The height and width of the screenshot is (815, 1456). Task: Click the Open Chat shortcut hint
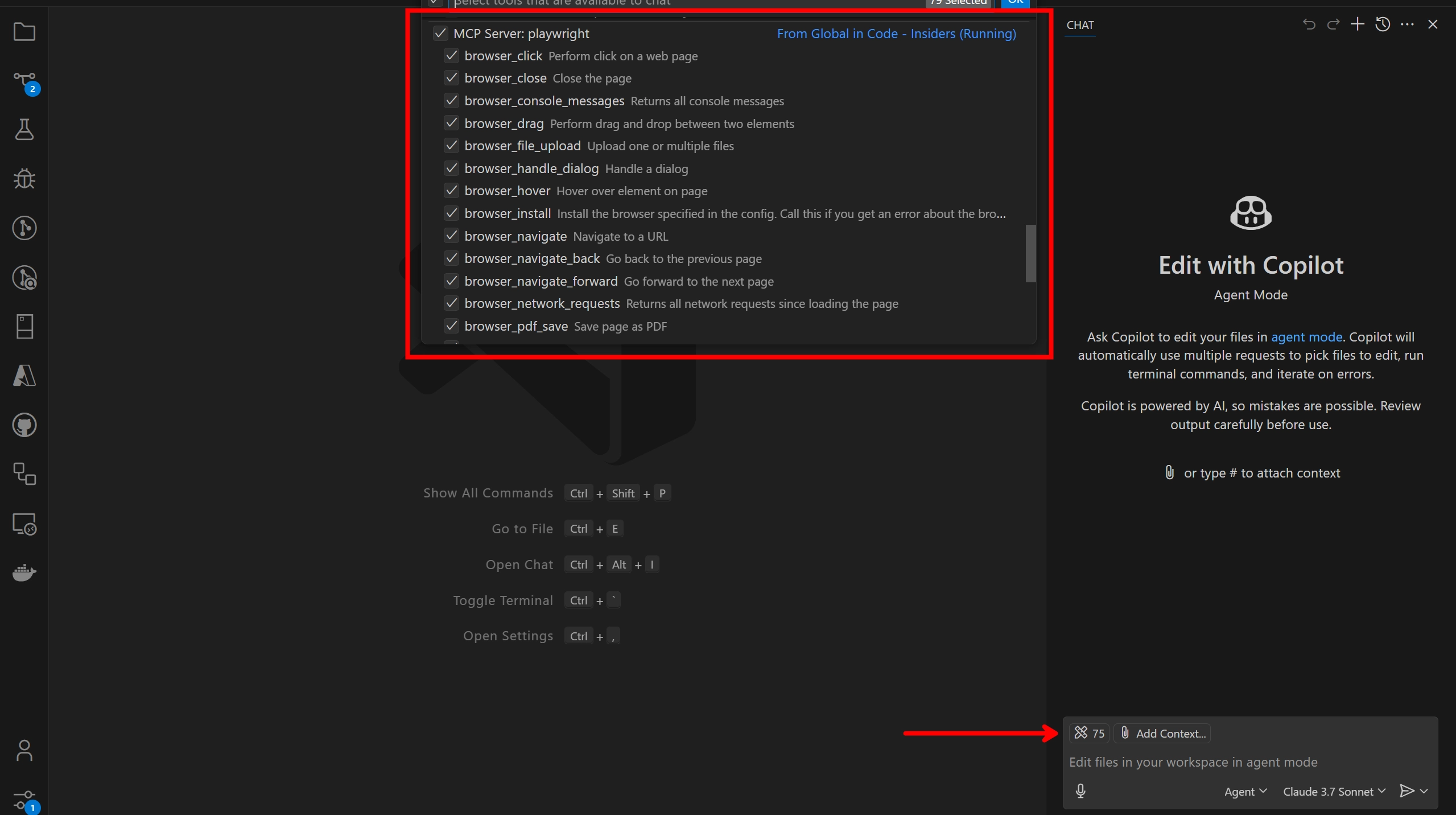(572, 565)
